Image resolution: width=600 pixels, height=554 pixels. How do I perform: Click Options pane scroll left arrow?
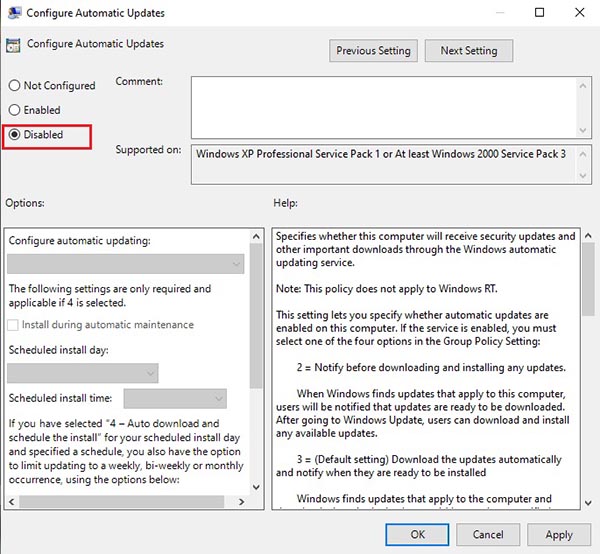click(x=11, y=502)
